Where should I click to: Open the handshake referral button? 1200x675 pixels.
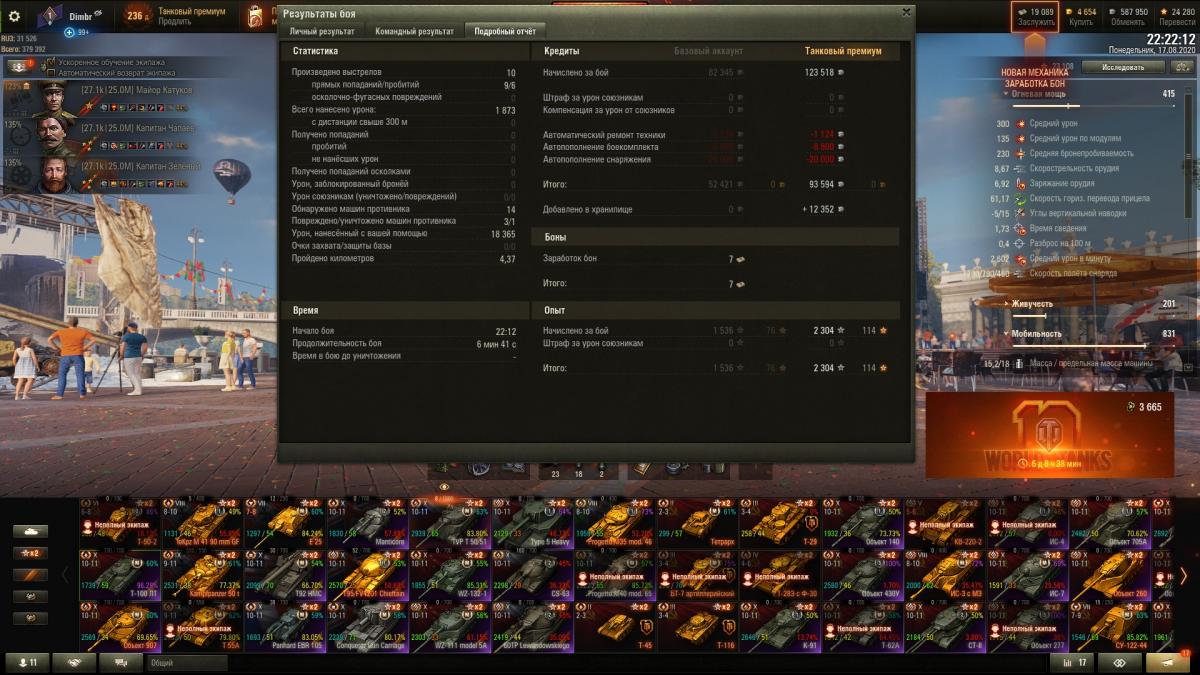click(x=74, y=663)
